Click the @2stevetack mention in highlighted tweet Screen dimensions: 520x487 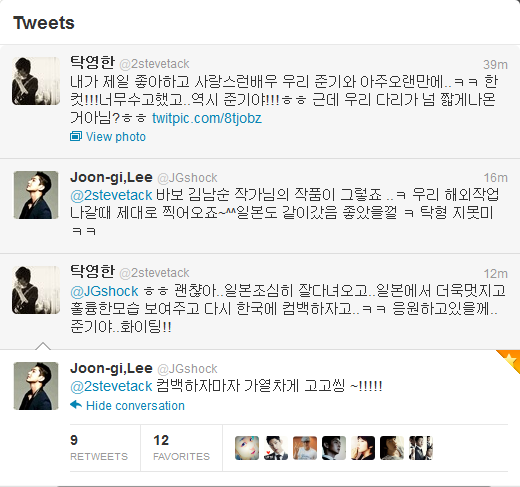click(x=111, y=386)
